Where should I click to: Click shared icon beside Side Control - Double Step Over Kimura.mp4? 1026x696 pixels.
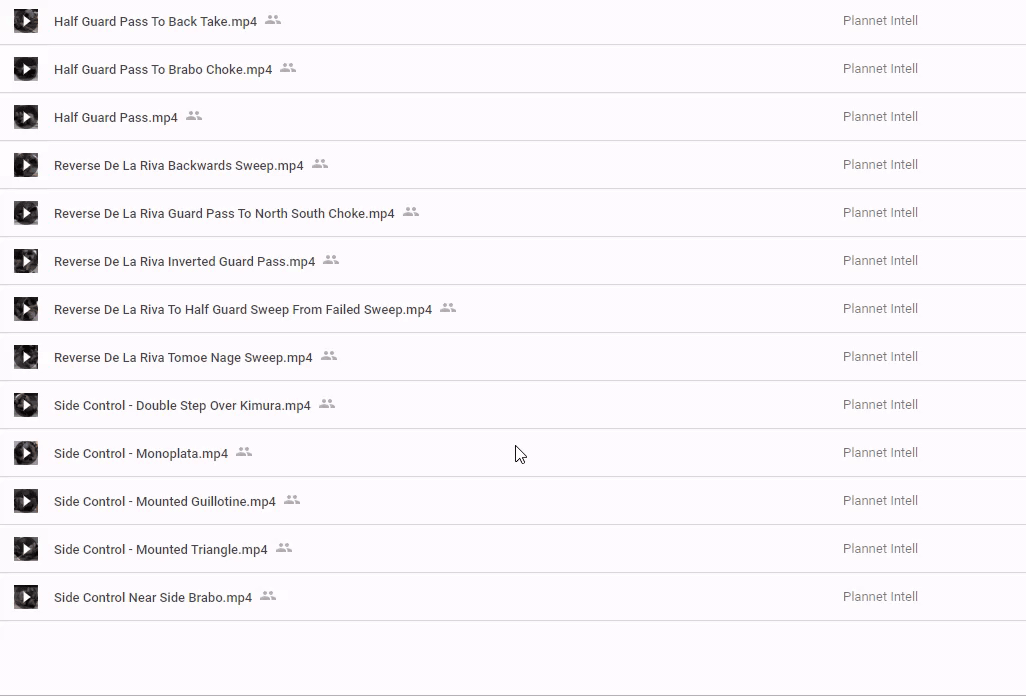coord(327,404)
